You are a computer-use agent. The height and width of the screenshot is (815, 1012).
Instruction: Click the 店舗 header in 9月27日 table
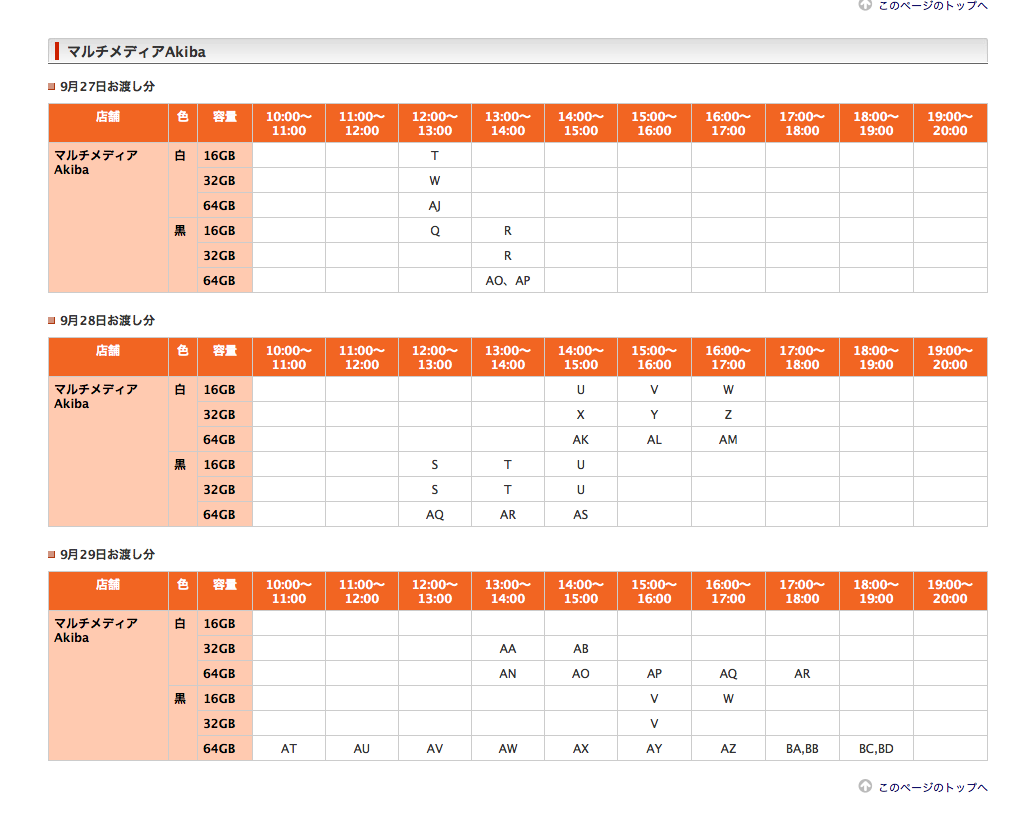coord(108,123)
